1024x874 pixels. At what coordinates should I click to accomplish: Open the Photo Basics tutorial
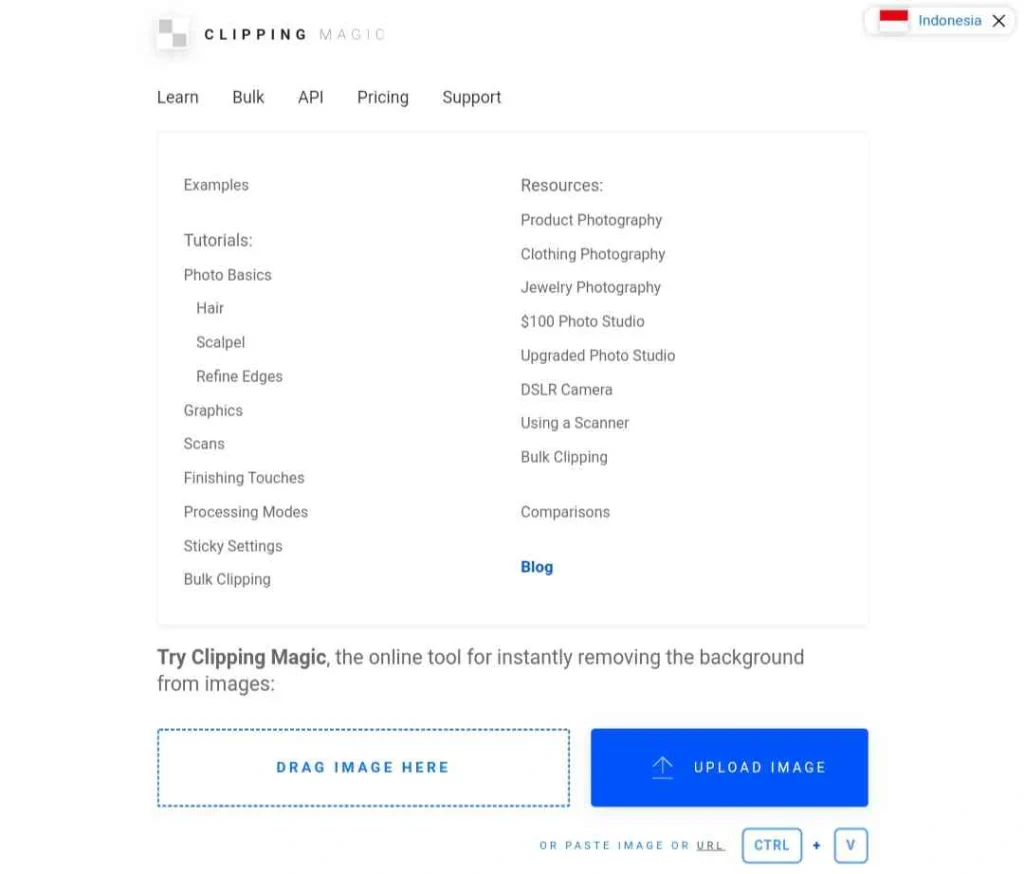point(227,275)
